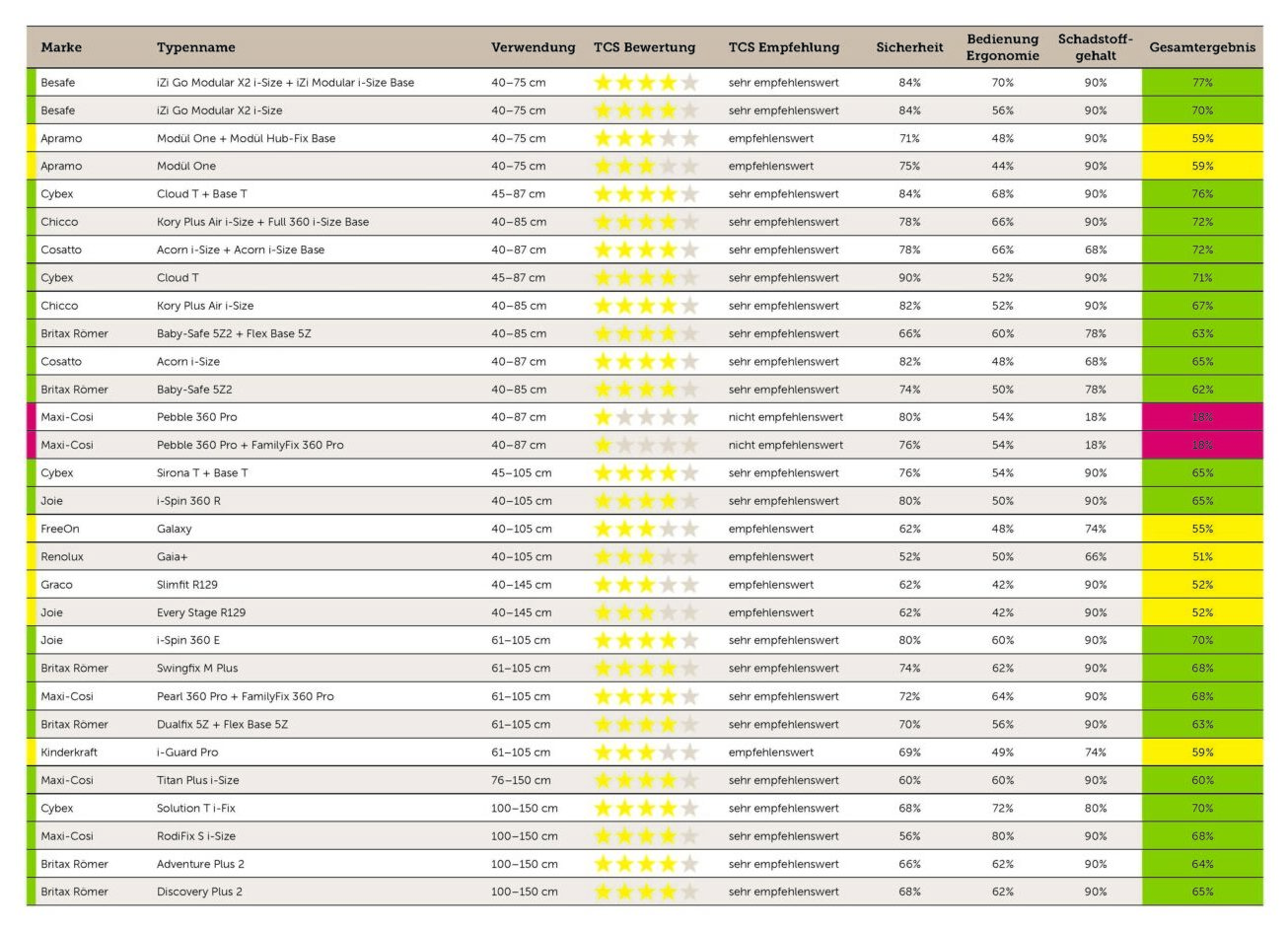Click the star rating for Renolux Gaia+
This screenshot has width=1288, height=929.
(x=646, y=557)
